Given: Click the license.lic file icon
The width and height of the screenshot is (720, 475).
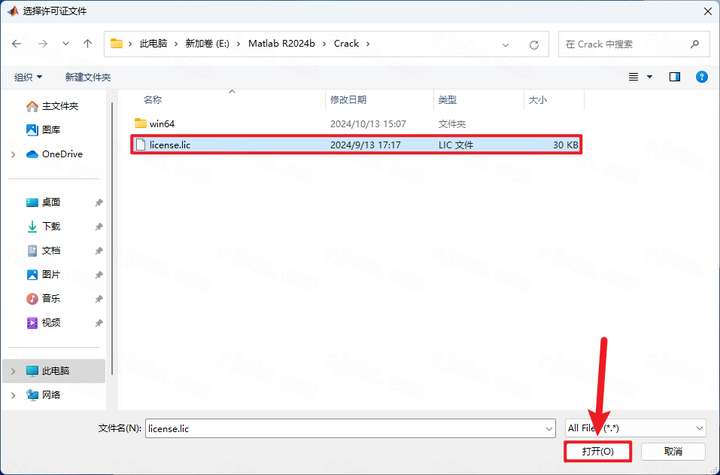Looking at the screenshot, I should coord(141,145).
